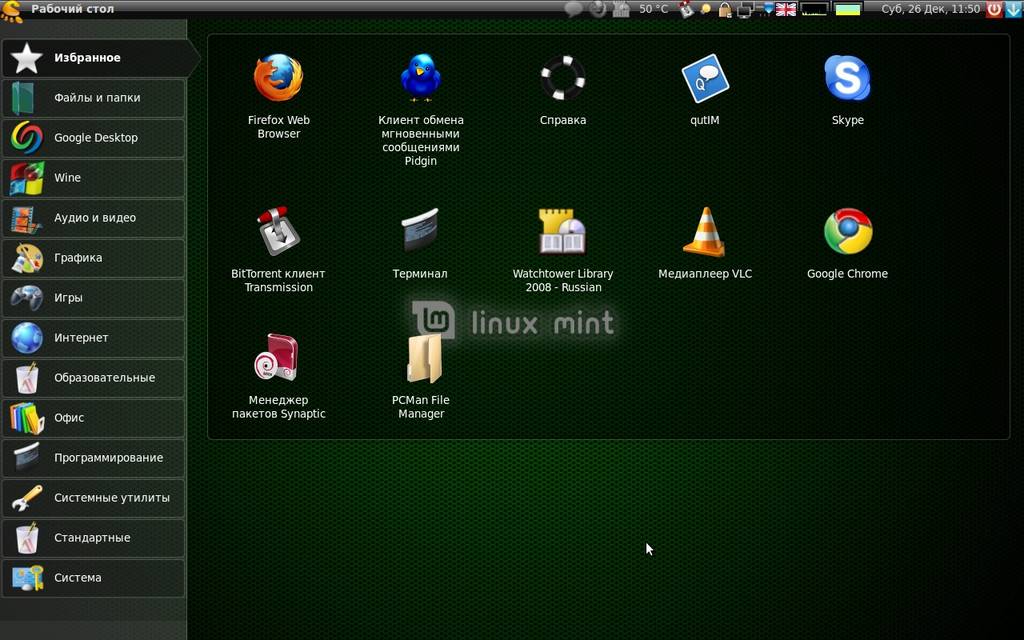Image resolution: width=1024 pixels, height=640 pixels.
Task: Click the 50 °C temperature reading
Action: point(654,9)
